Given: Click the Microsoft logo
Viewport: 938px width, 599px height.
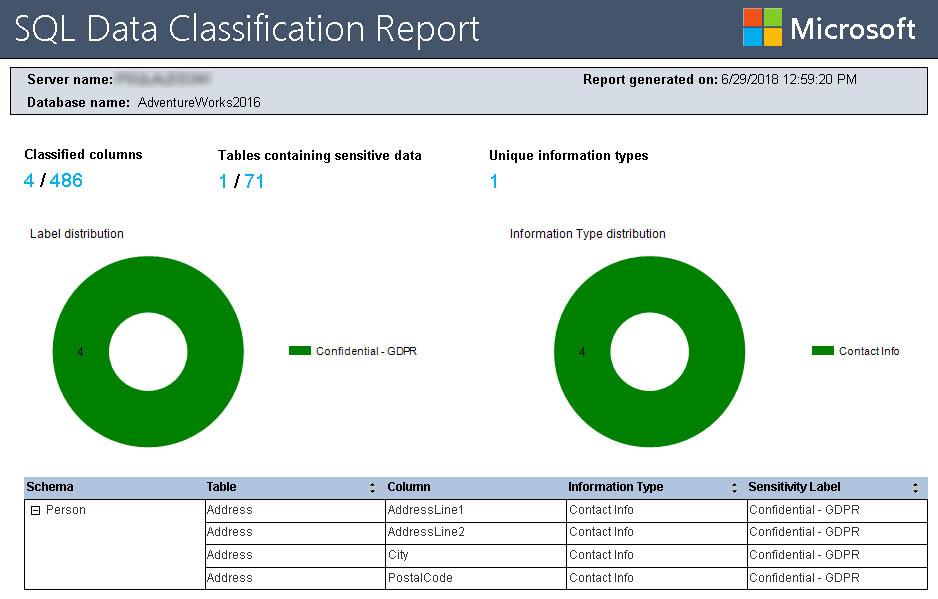Looking at the screenshot, I should [829, 28].
